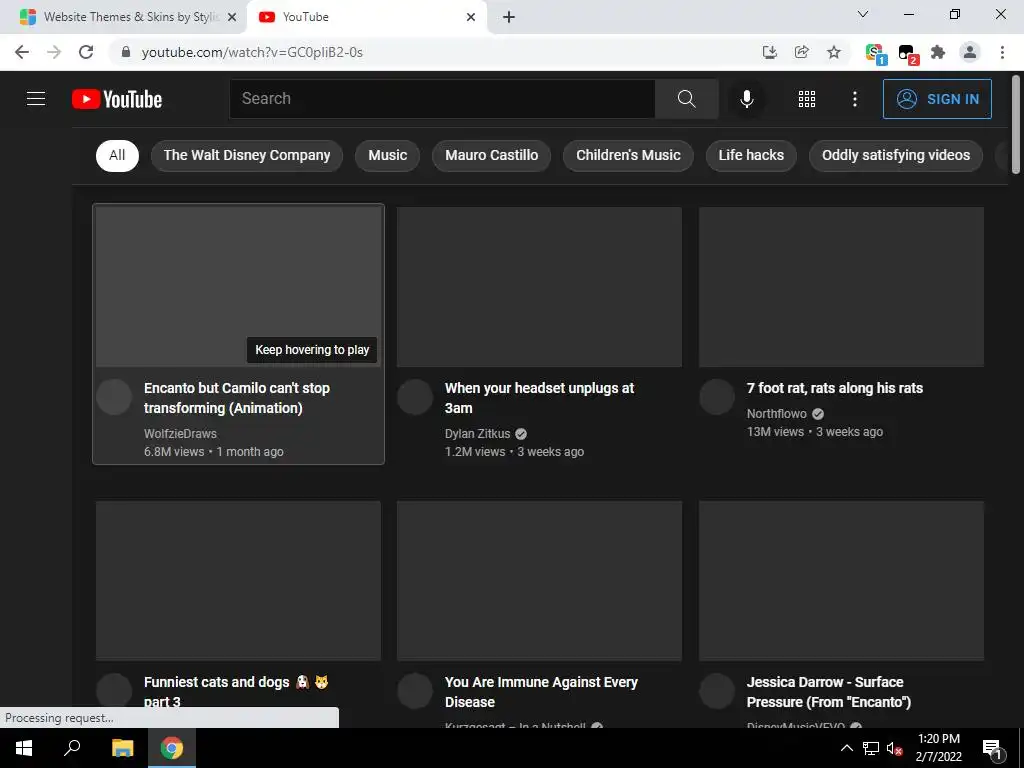Click browser forward arrow
1024x768 pixels.
(x=54, y=52)
